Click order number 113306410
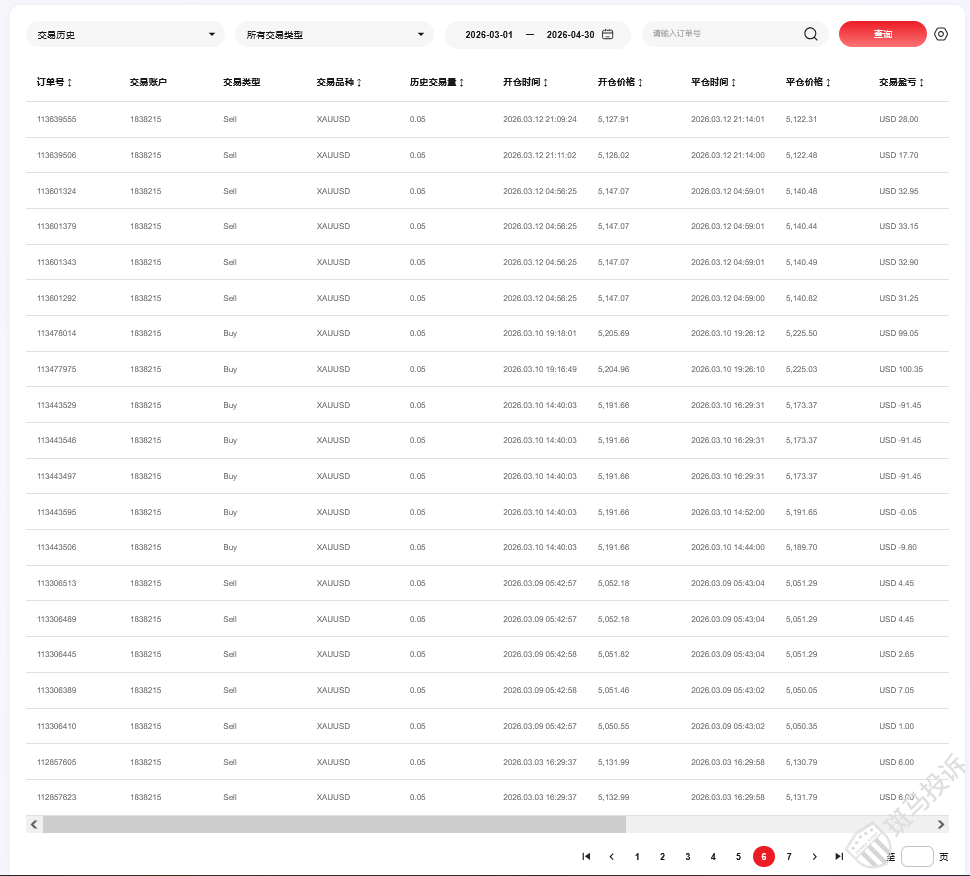The width and height of the screenshot is (970, 876). coord(56,726)
